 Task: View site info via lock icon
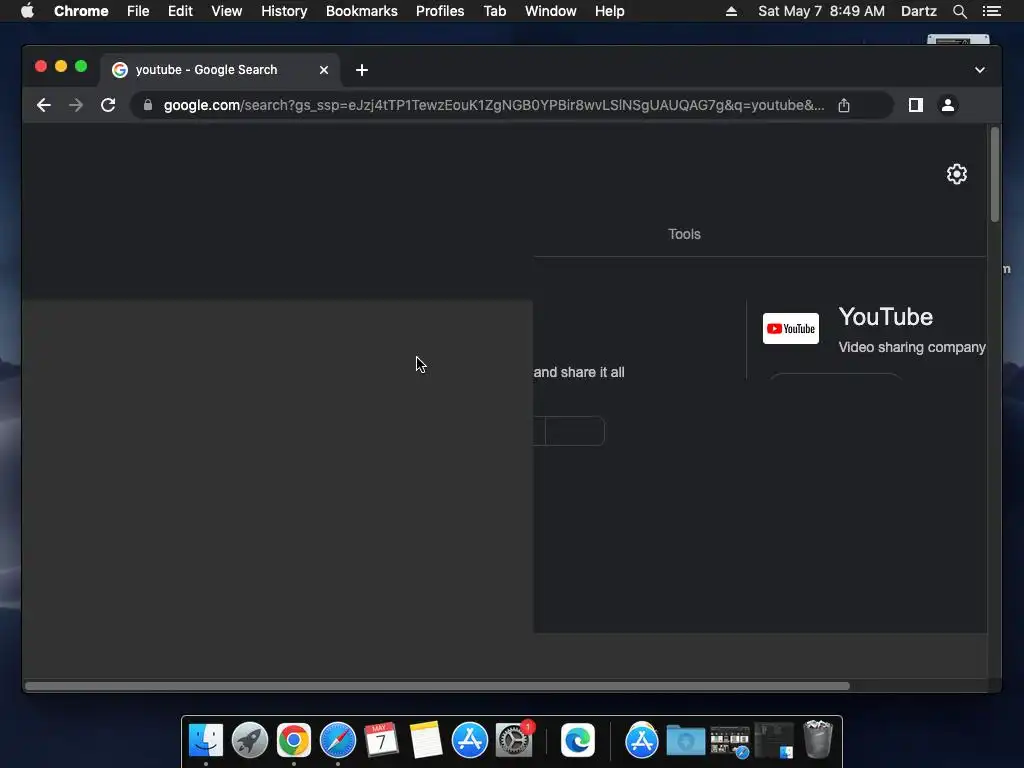(x=148, y=105)
